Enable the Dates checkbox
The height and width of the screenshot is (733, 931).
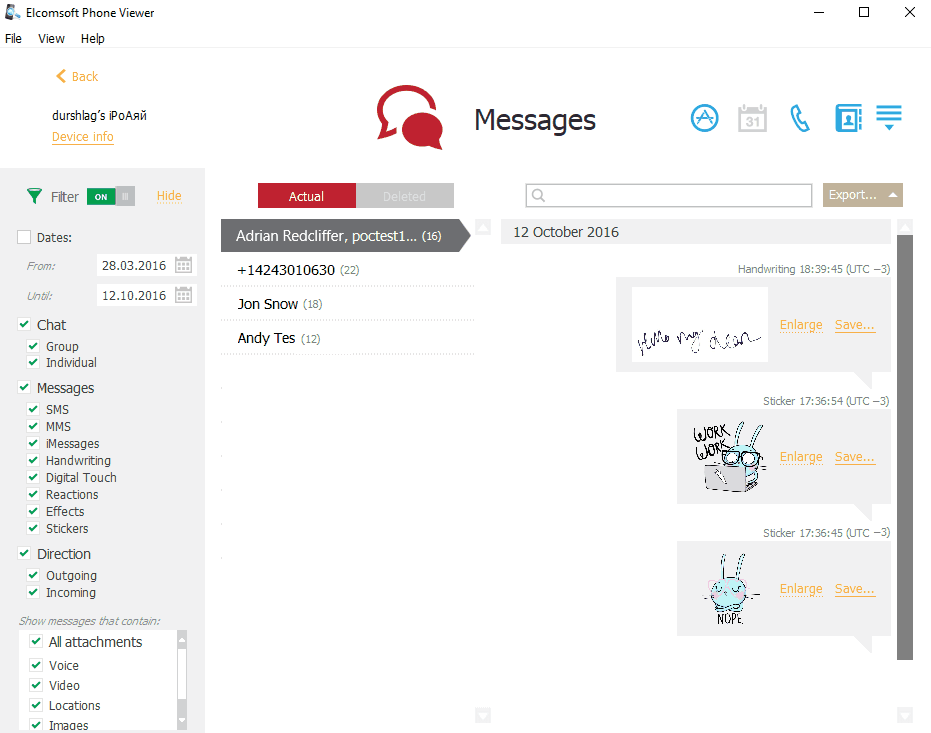click(24, 237)
